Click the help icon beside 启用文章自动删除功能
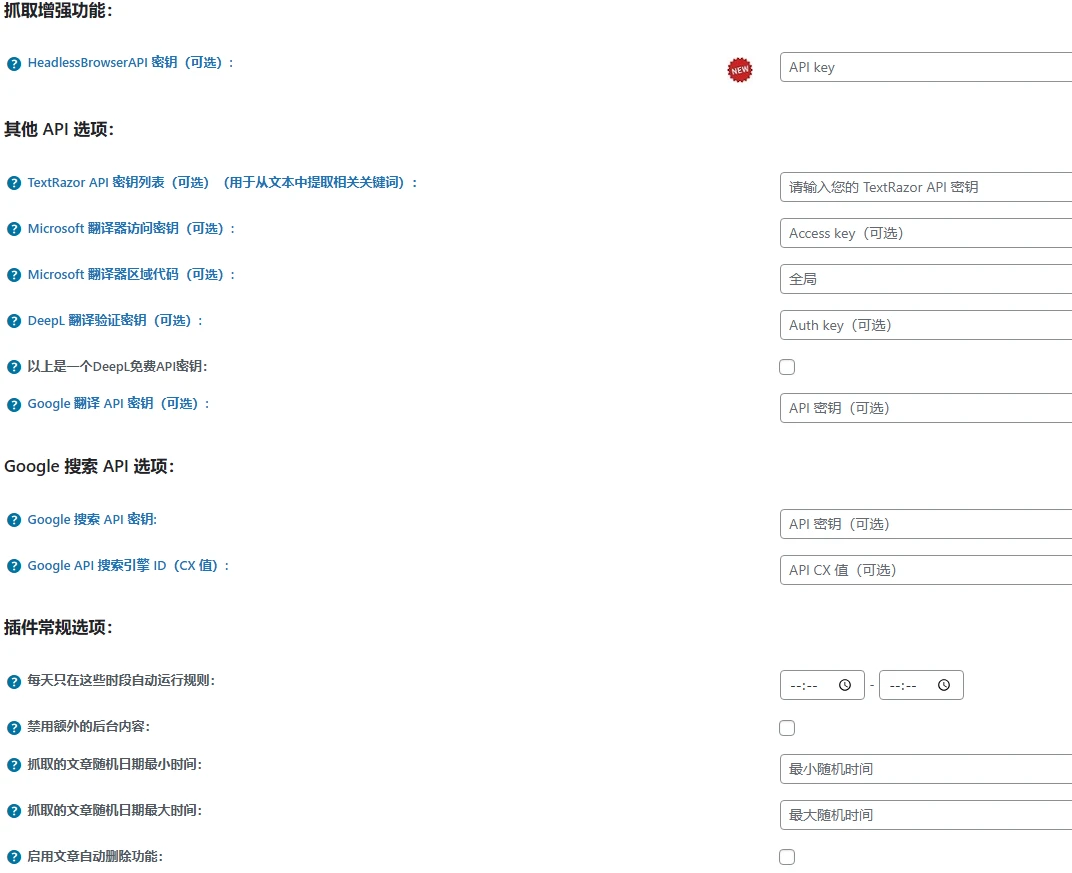The height and width of the screenshot is (873, 1072). pyautogui.click(x=13, y=857)
